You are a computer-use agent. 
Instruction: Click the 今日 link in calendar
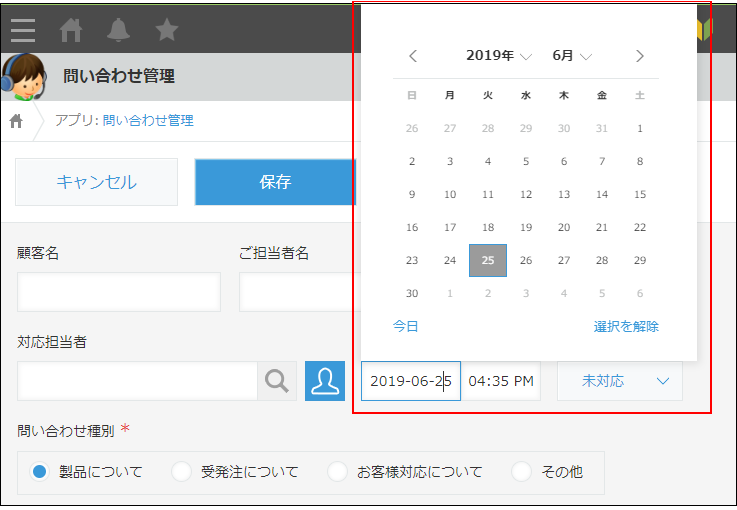[x=406, y=326]
